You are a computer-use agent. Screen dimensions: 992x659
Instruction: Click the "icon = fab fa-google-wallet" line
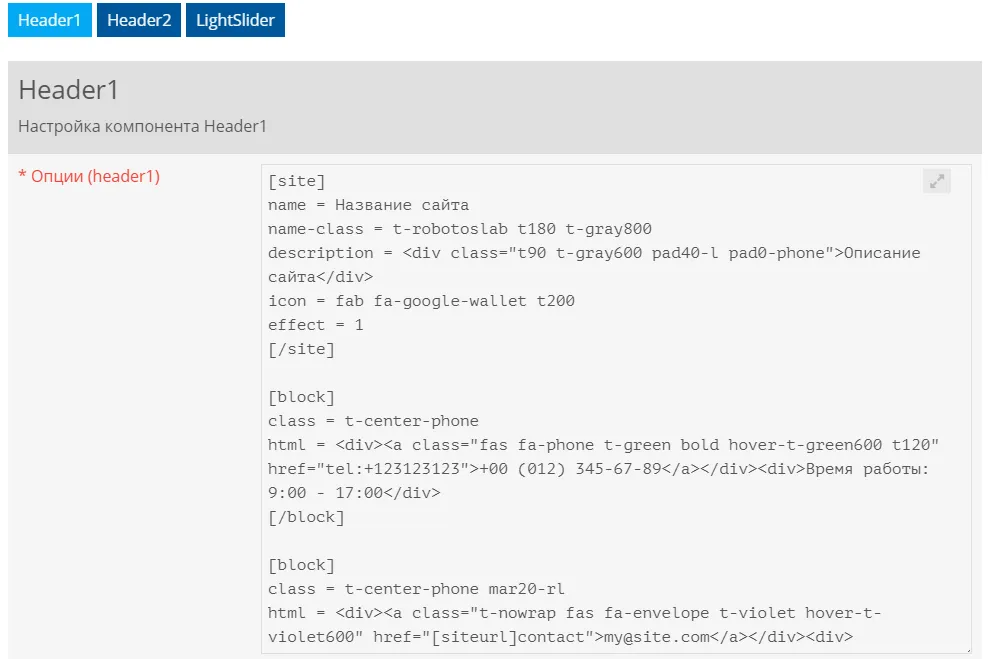click(421, 301)
